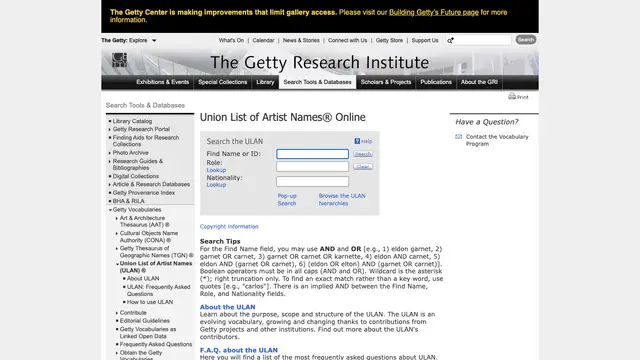
Task: Open the Publications tab
Action: coord(436,82)
